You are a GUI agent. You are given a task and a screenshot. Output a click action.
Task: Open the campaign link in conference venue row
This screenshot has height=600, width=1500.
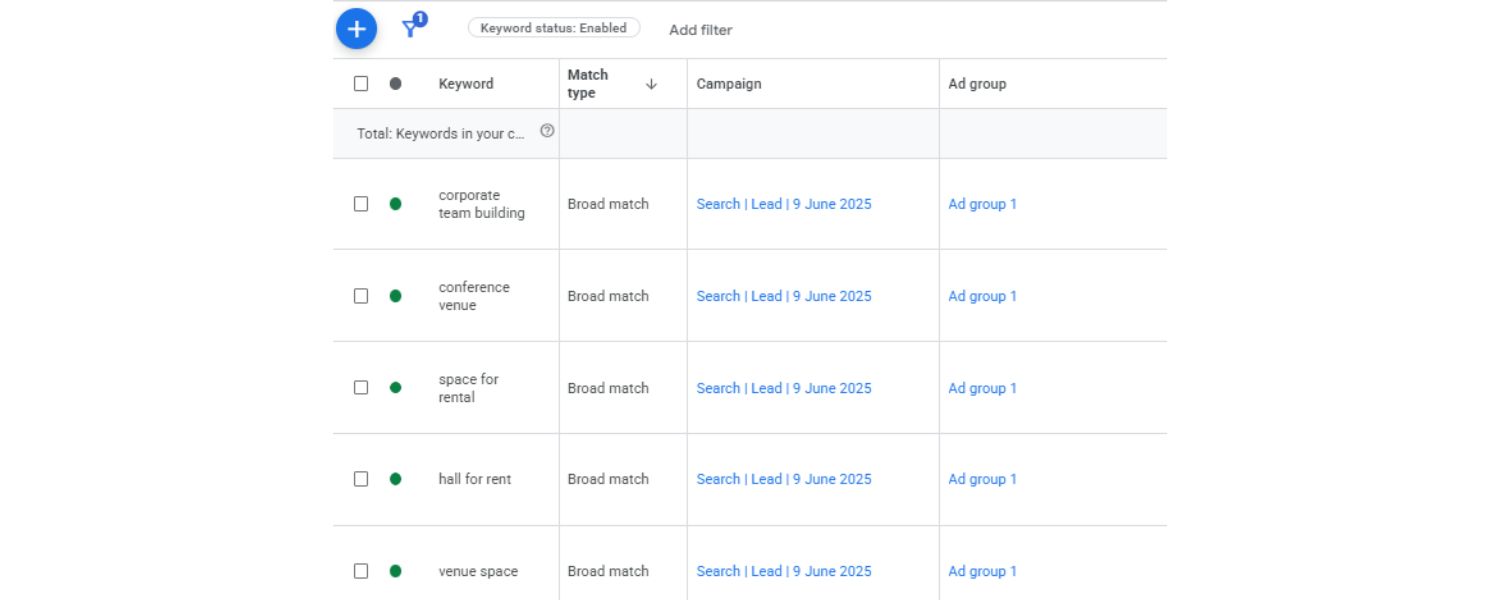(783, 296)
